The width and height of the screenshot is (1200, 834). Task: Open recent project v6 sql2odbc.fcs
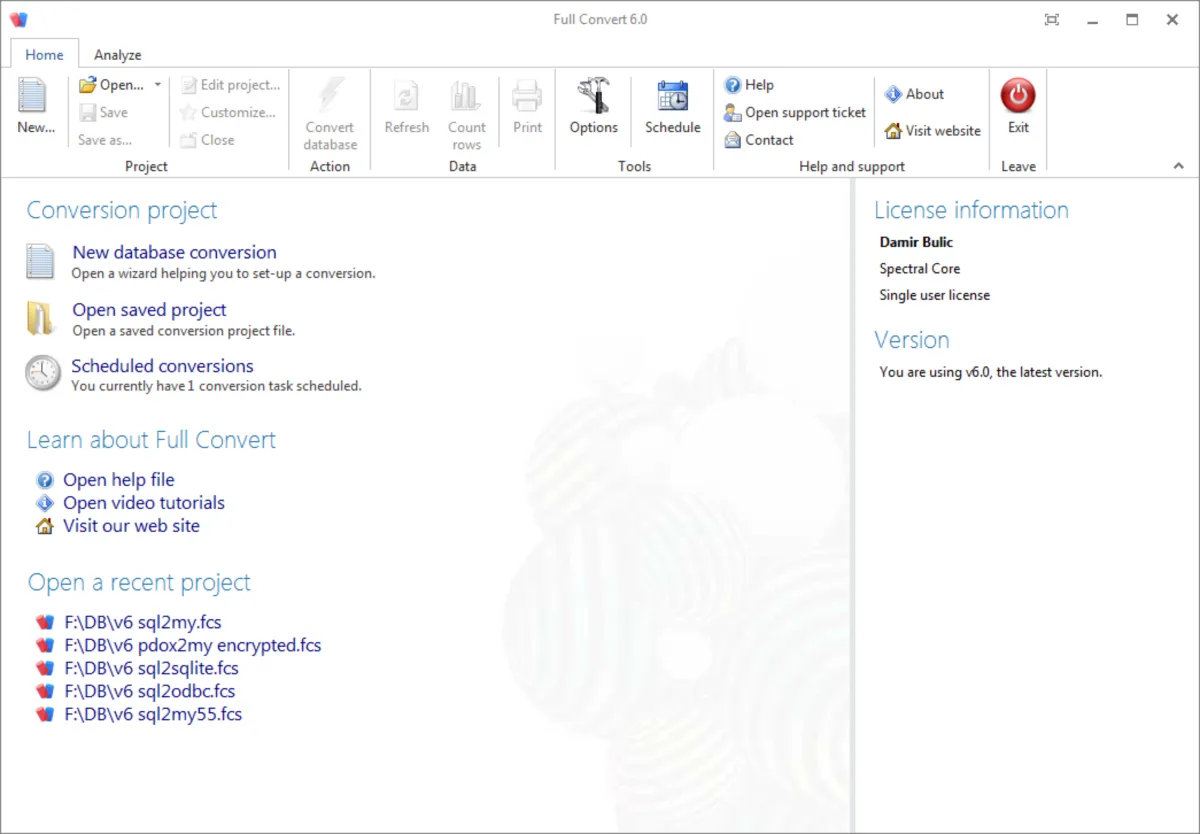[x=149, y=691]
